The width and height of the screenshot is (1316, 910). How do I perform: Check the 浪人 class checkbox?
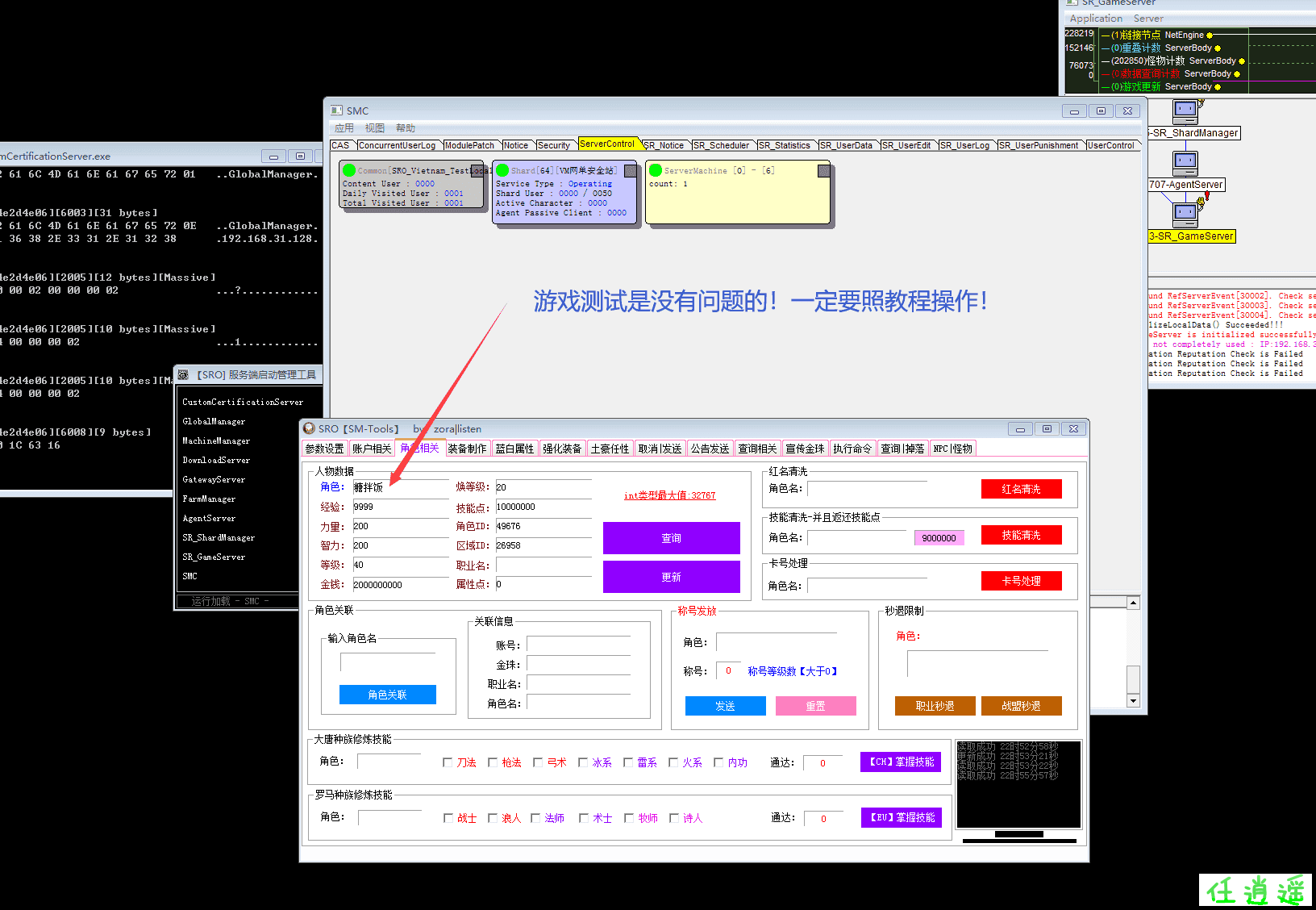[x=493, y=818]
